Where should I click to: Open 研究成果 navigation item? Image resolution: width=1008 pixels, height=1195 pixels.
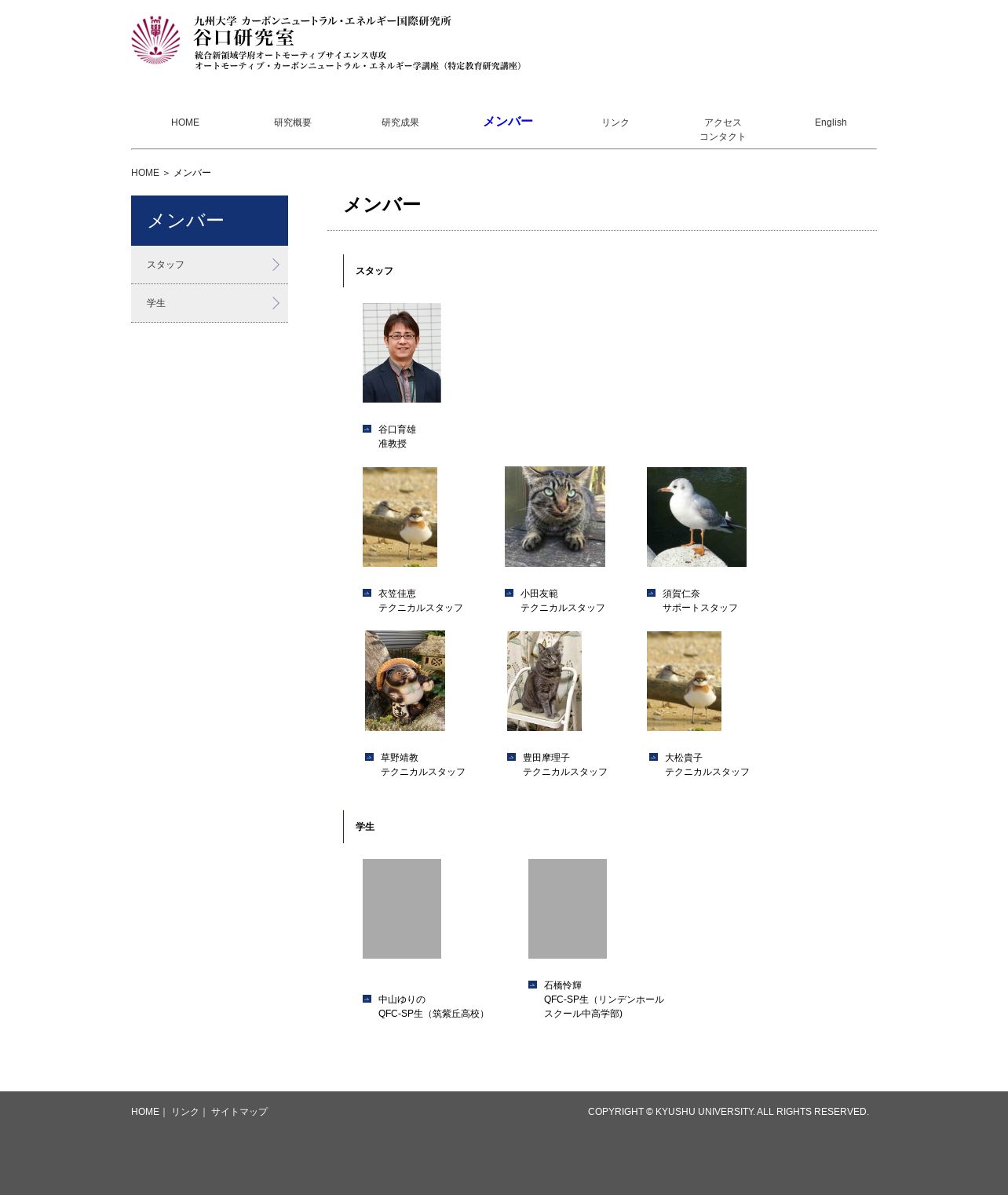coord(400,122)
